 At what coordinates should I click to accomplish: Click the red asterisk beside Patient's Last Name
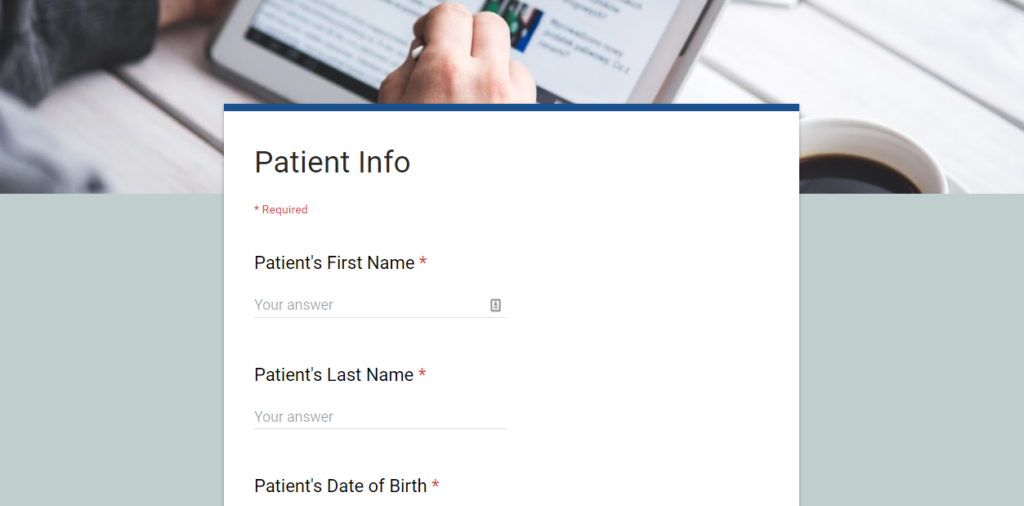pos(422,375)
